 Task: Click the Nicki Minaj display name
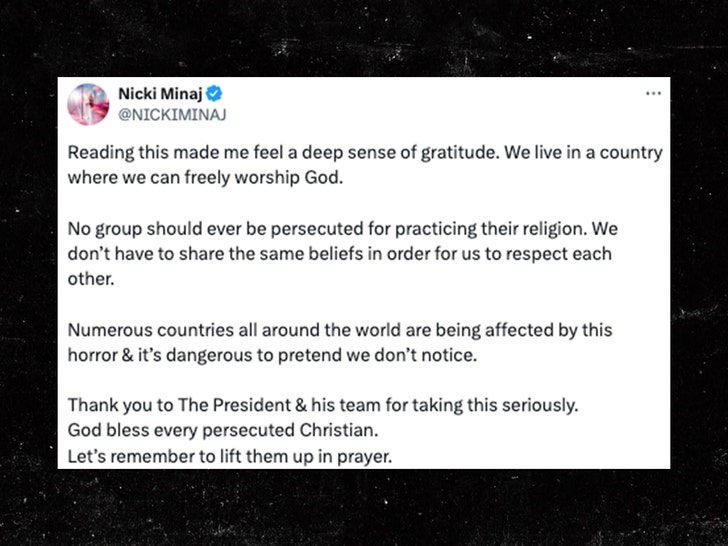click(x=159, y=94)
